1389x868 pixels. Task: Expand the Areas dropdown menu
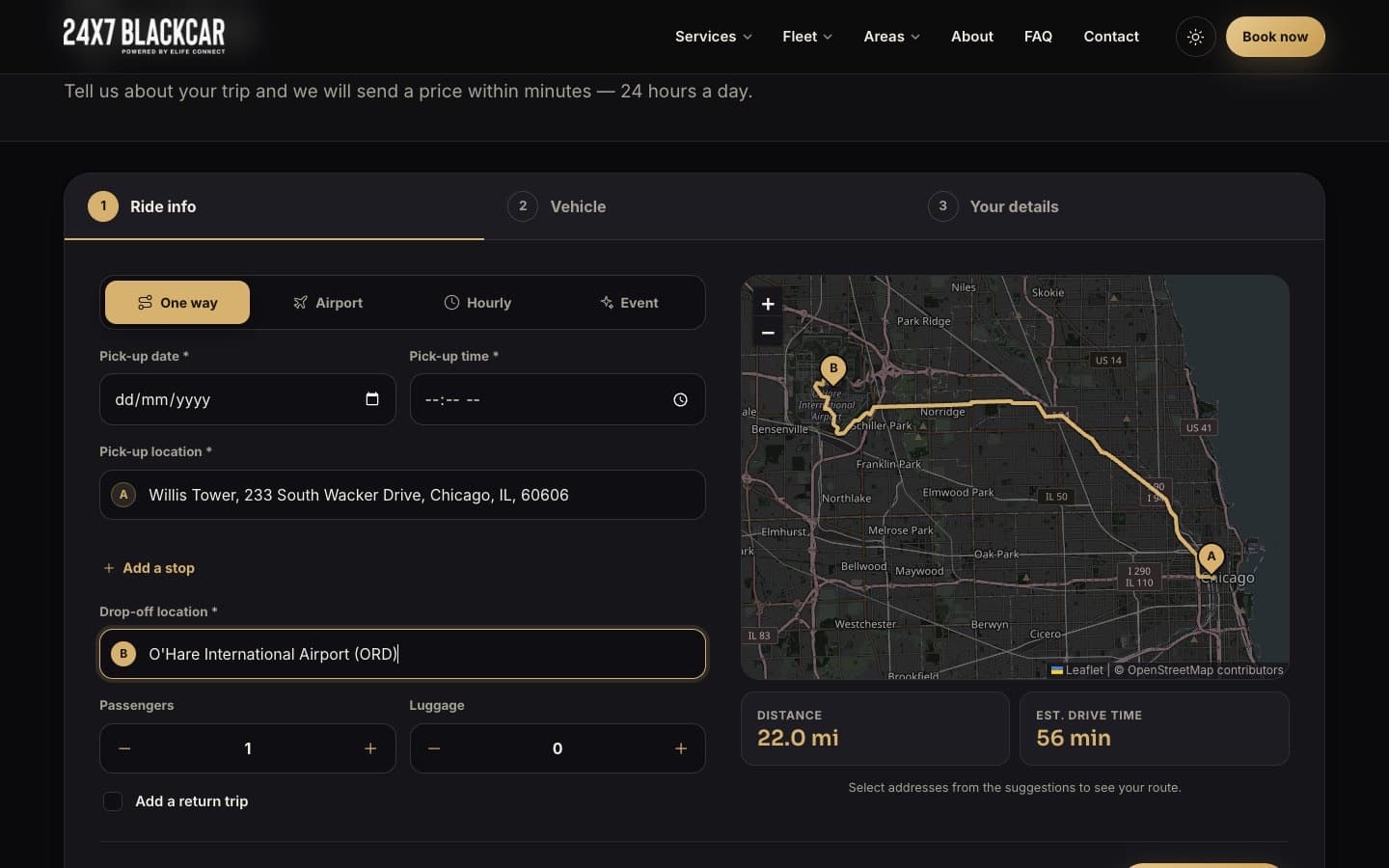coord(892,37)
